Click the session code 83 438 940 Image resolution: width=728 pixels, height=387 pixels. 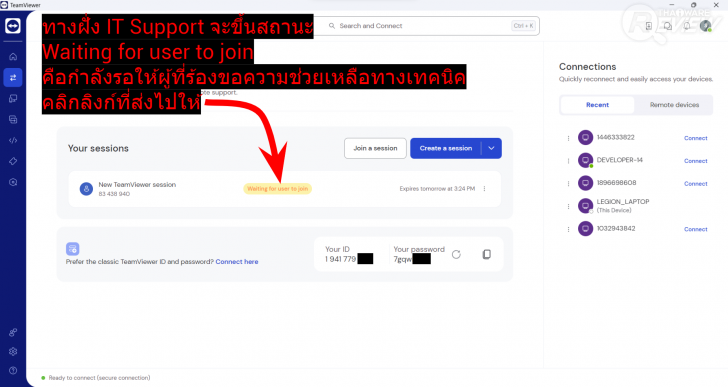(x=114, y=194)
